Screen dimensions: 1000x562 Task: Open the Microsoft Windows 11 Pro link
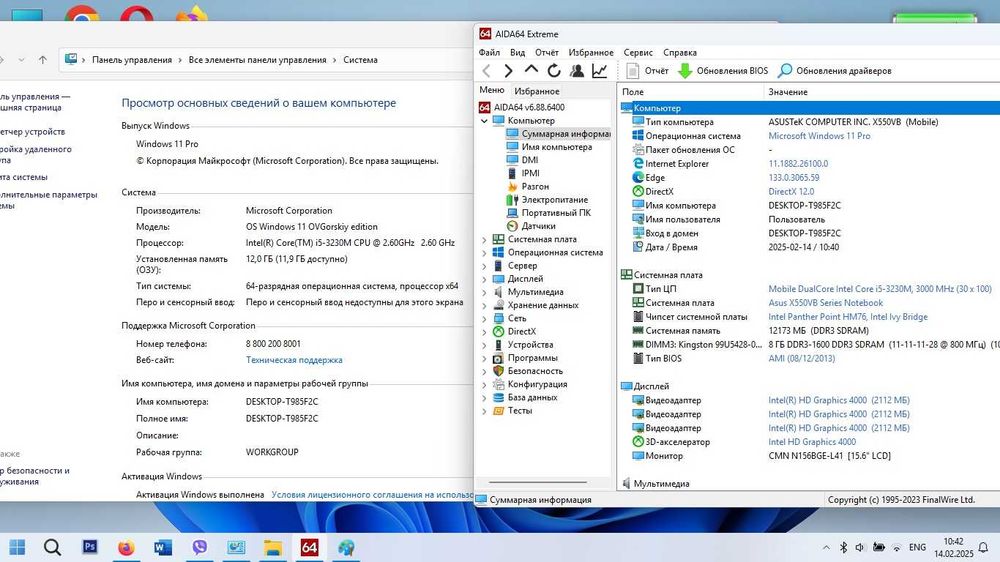point(819,136)
